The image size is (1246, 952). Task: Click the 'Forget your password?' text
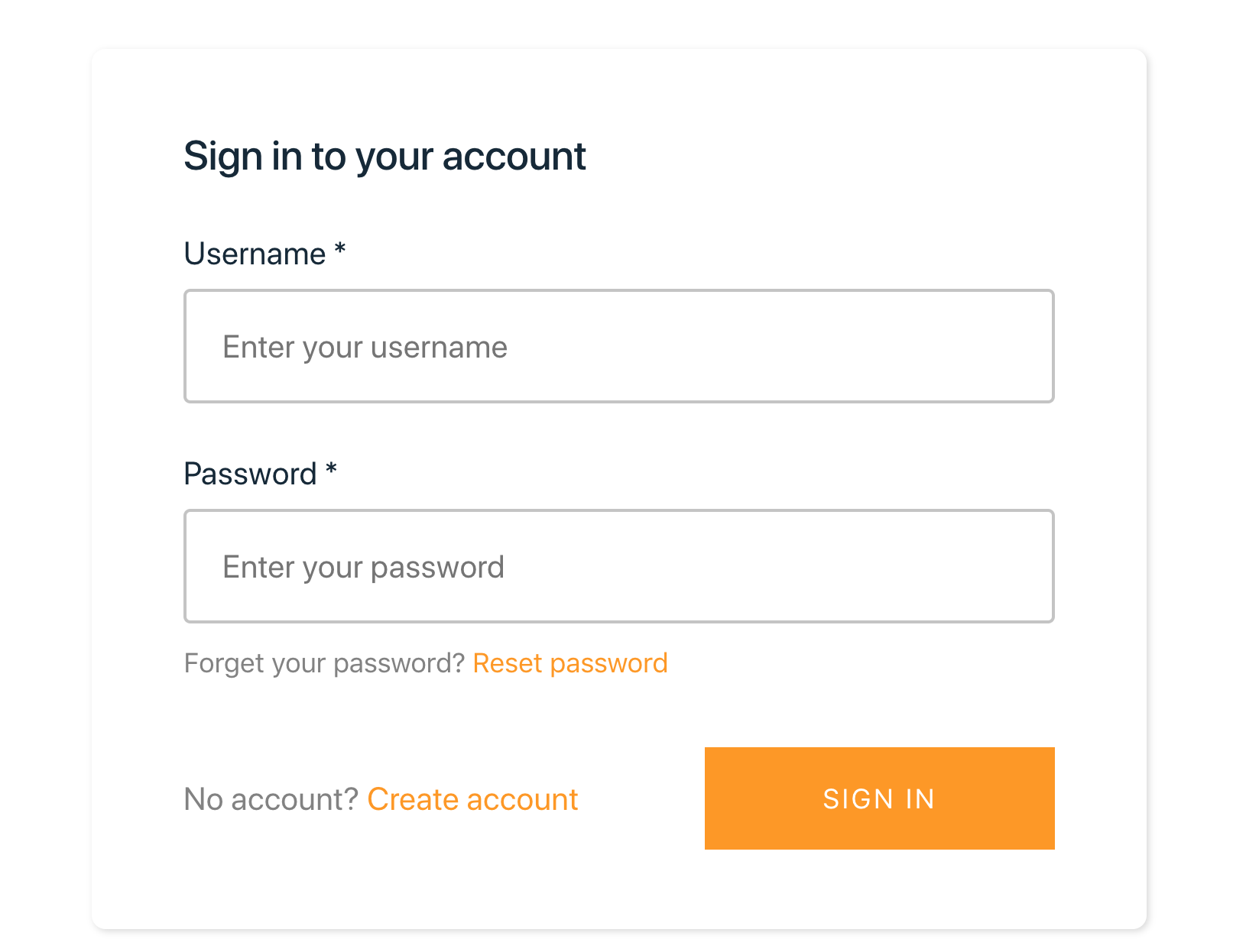click(324, 663)
